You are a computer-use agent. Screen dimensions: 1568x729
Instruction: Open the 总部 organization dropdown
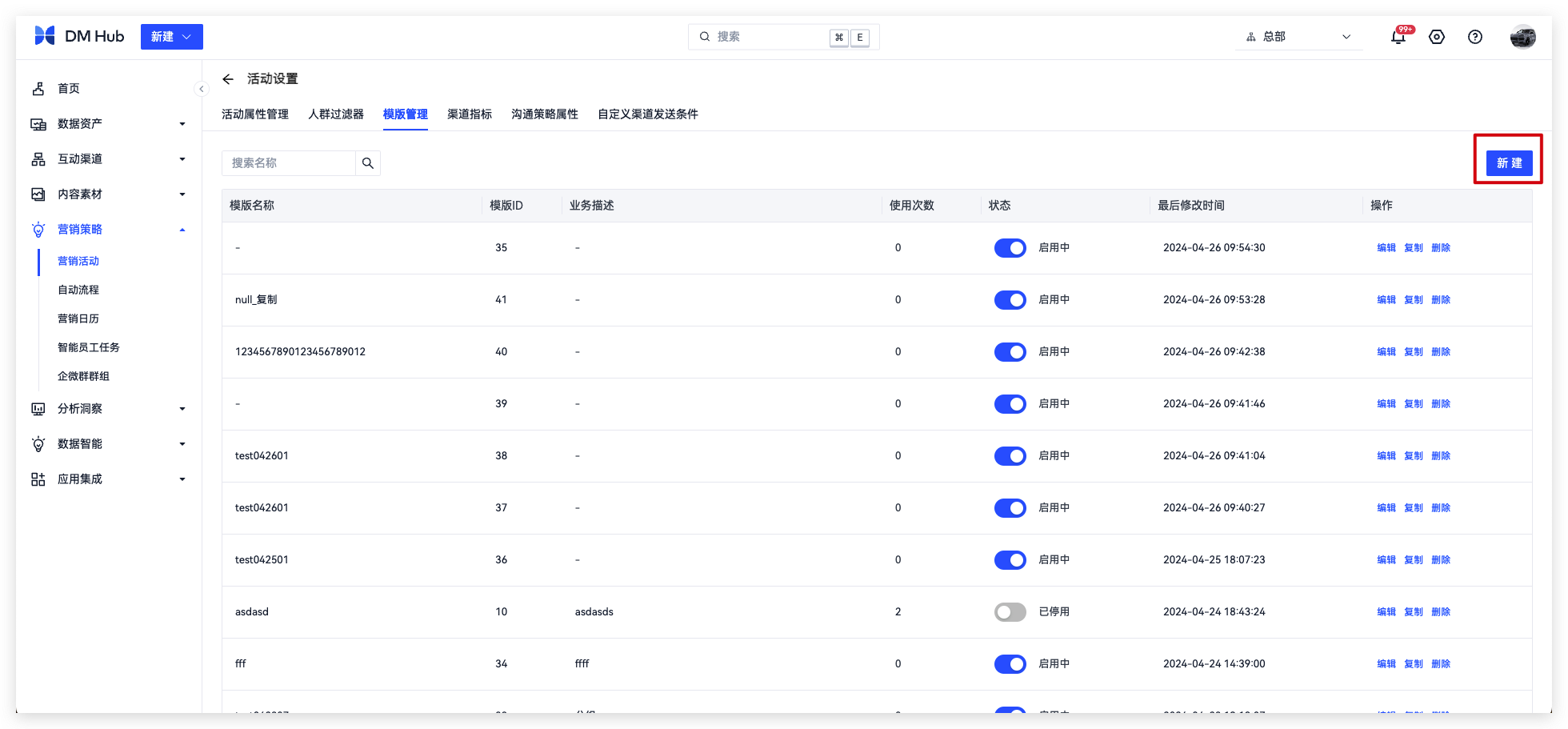click(x=1299, y=37)
